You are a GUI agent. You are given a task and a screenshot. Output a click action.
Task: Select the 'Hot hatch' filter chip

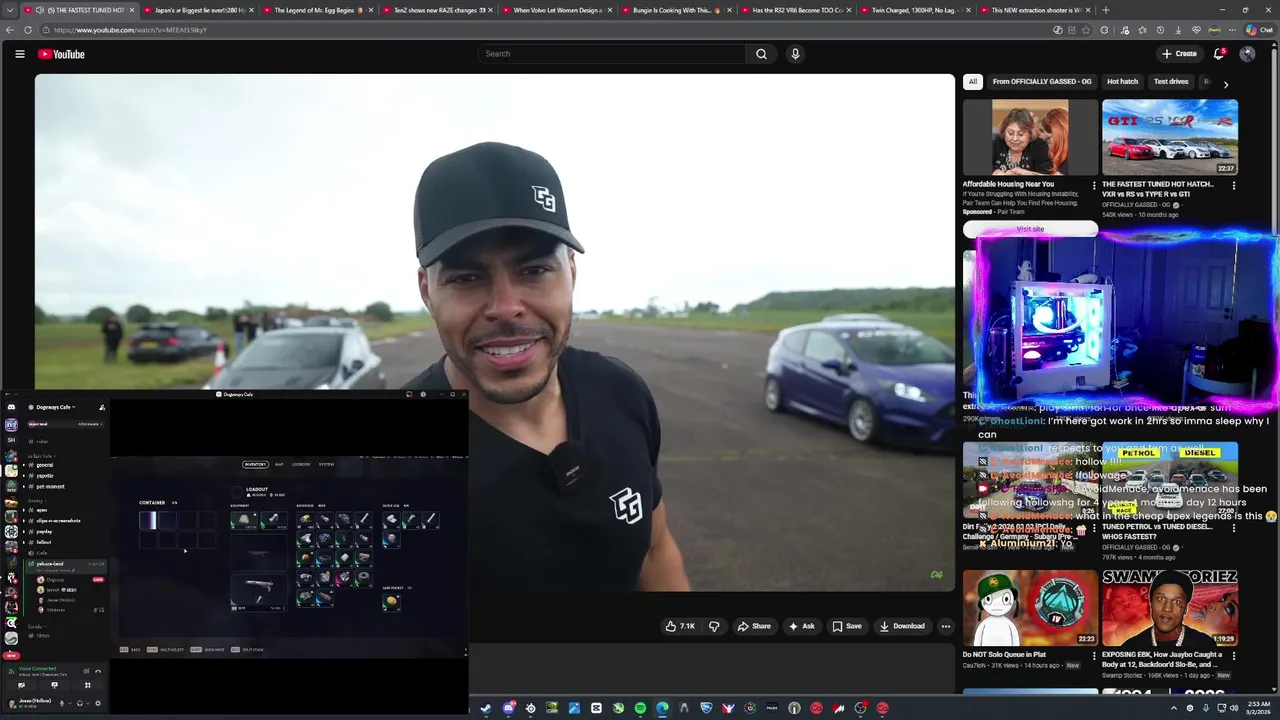[1122, 82]
